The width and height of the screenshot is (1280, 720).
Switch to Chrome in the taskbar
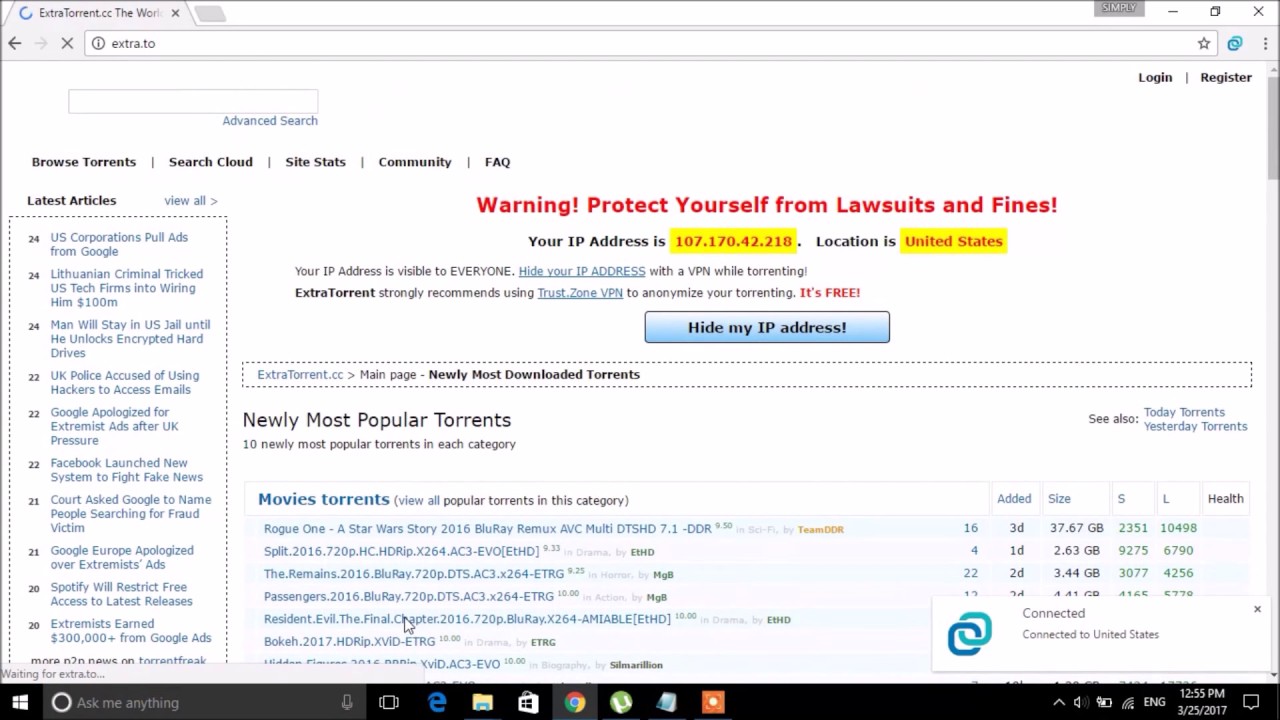pos(574,702)
